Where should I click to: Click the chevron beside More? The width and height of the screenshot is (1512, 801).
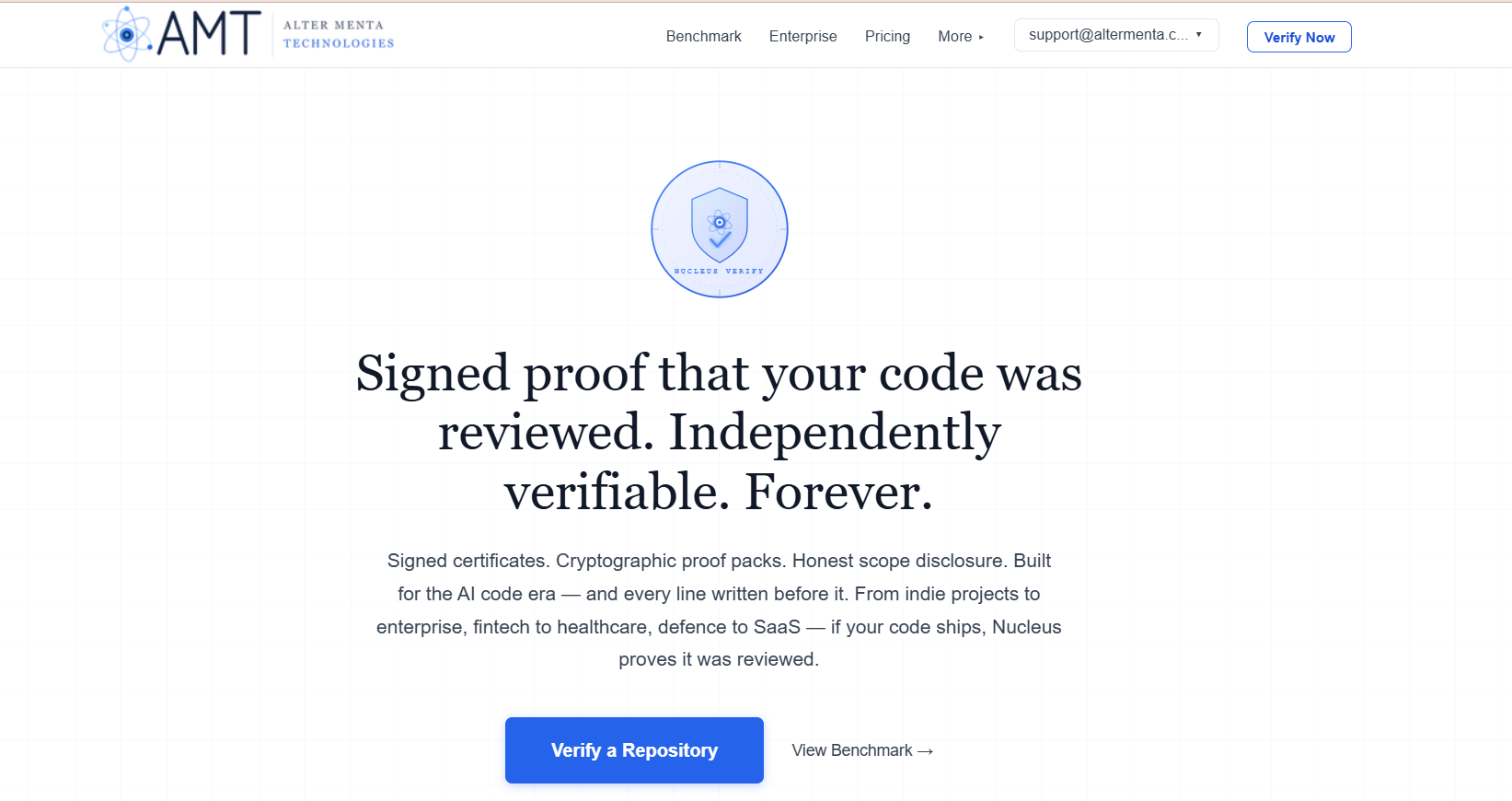click(982, 38)
